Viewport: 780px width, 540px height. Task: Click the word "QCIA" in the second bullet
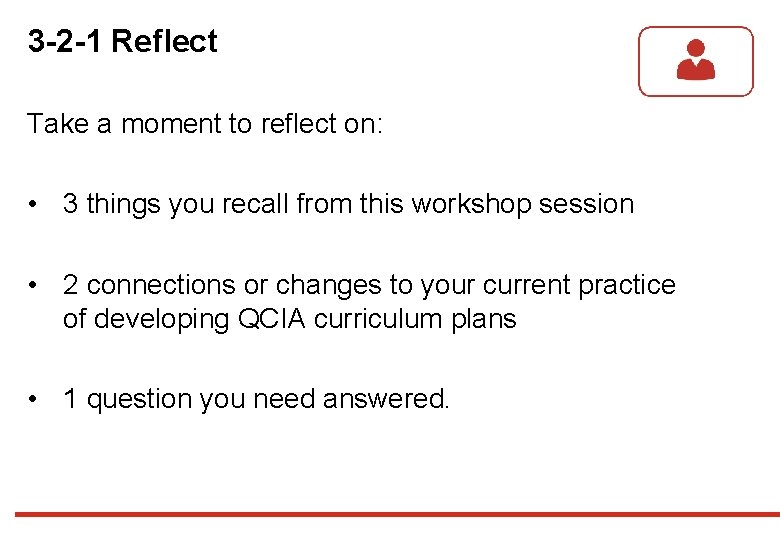(x=272, y=319)
